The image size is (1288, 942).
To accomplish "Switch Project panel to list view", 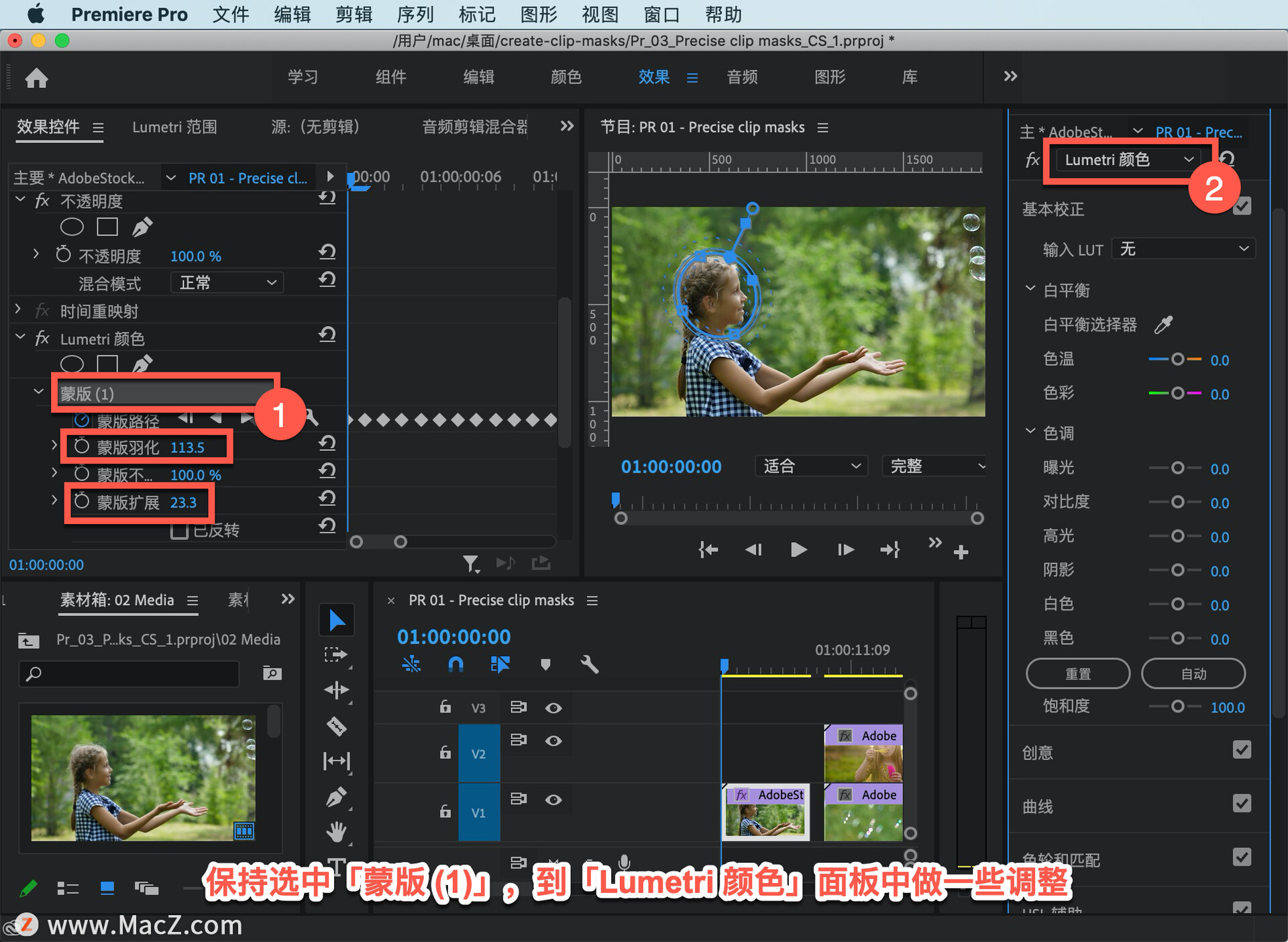I will point(68,889).
